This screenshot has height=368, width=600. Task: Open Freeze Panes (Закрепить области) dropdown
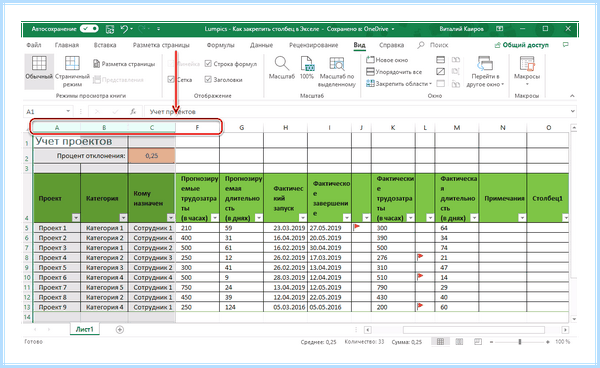pyautogui.click(x=399, y=83)
